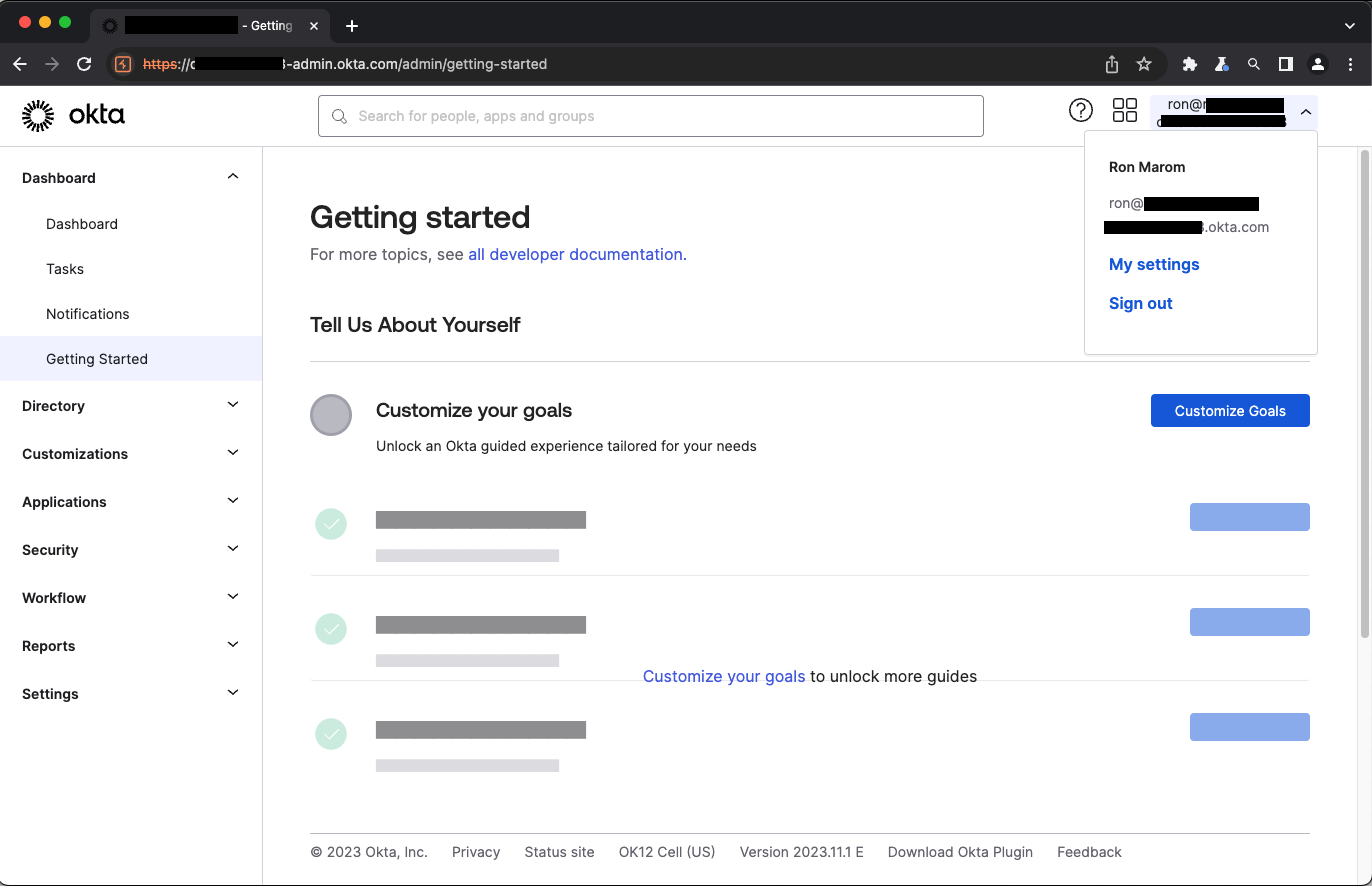Viewport: 1372px width, 886px height.
Task: Expand the Applications sidebar section
Action: pos(233,501)
